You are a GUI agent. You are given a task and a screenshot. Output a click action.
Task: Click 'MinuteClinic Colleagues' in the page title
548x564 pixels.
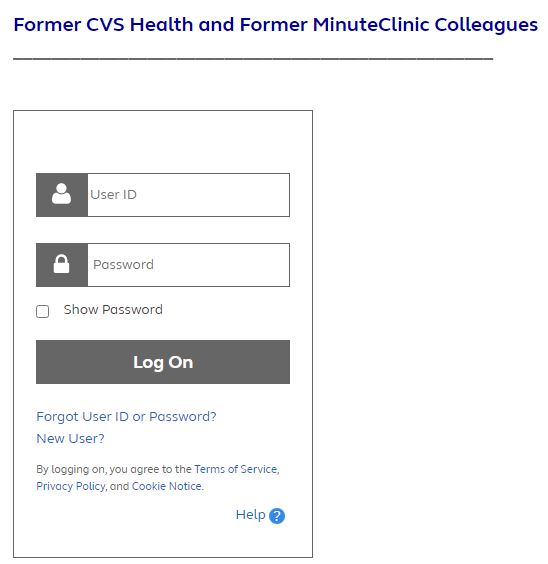tap(425, 25)
